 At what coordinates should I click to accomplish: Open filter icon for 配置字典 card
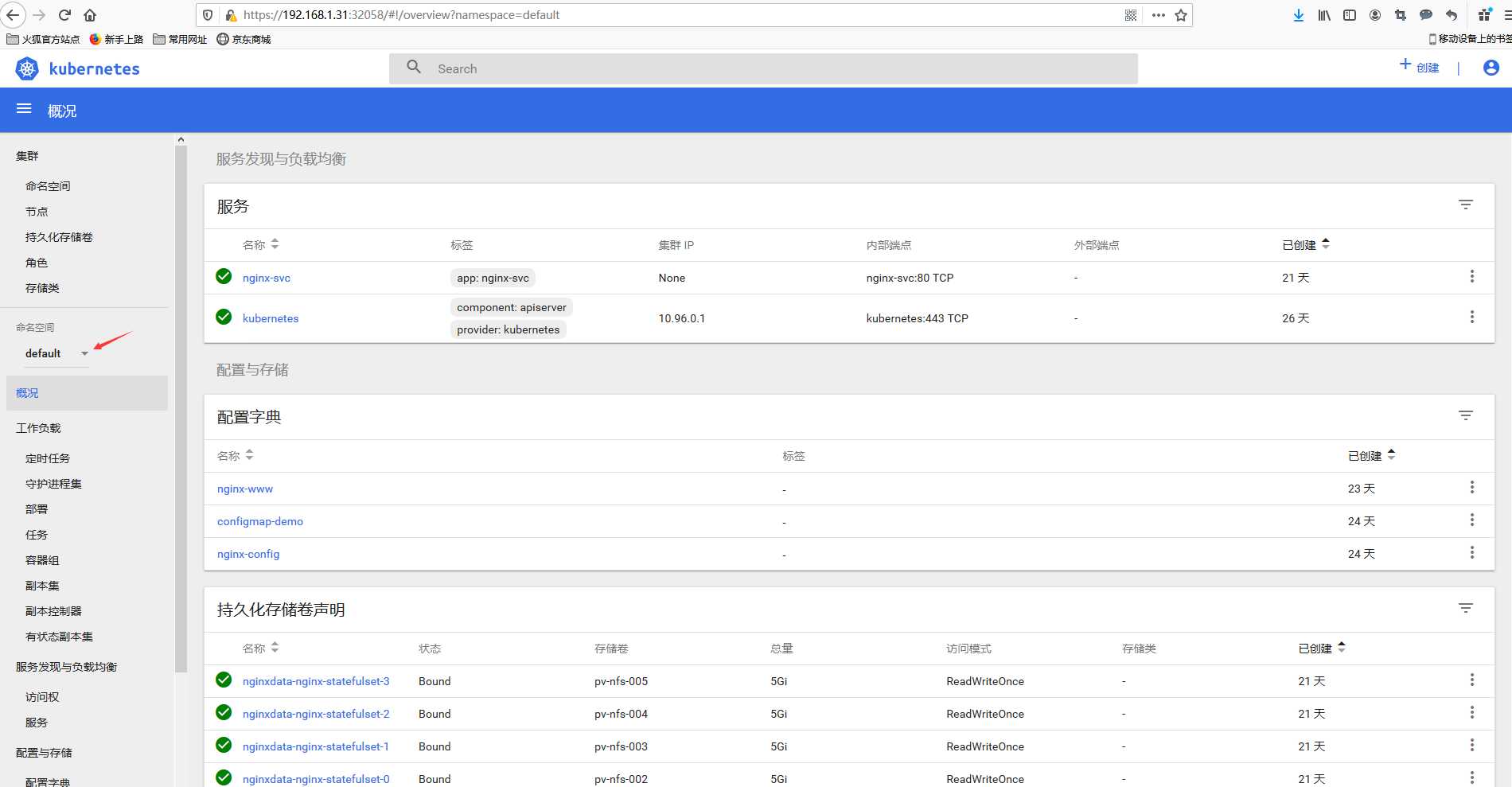pyautogui.click(x=1466, y=416)
